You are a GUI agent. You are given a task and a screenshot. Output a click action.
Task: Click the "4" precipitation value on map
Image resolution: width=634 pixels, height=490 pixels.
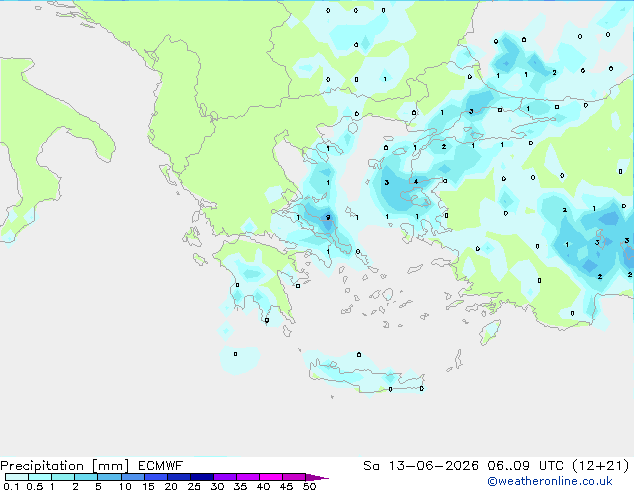(416, 182)
